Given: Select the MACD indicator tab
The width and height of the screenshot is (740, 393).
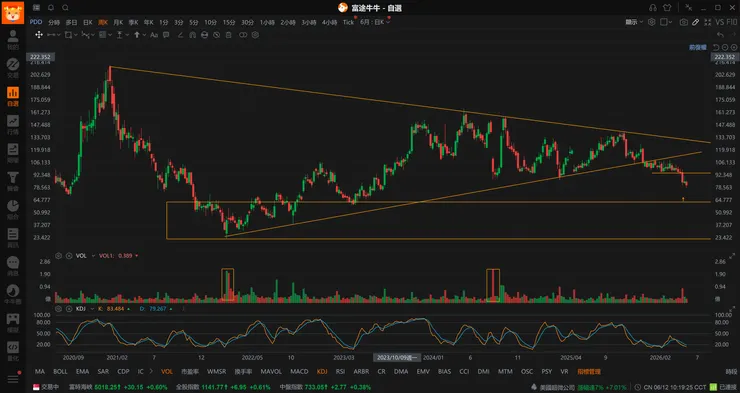Looking at the screenshot, I should click(299, 371).
